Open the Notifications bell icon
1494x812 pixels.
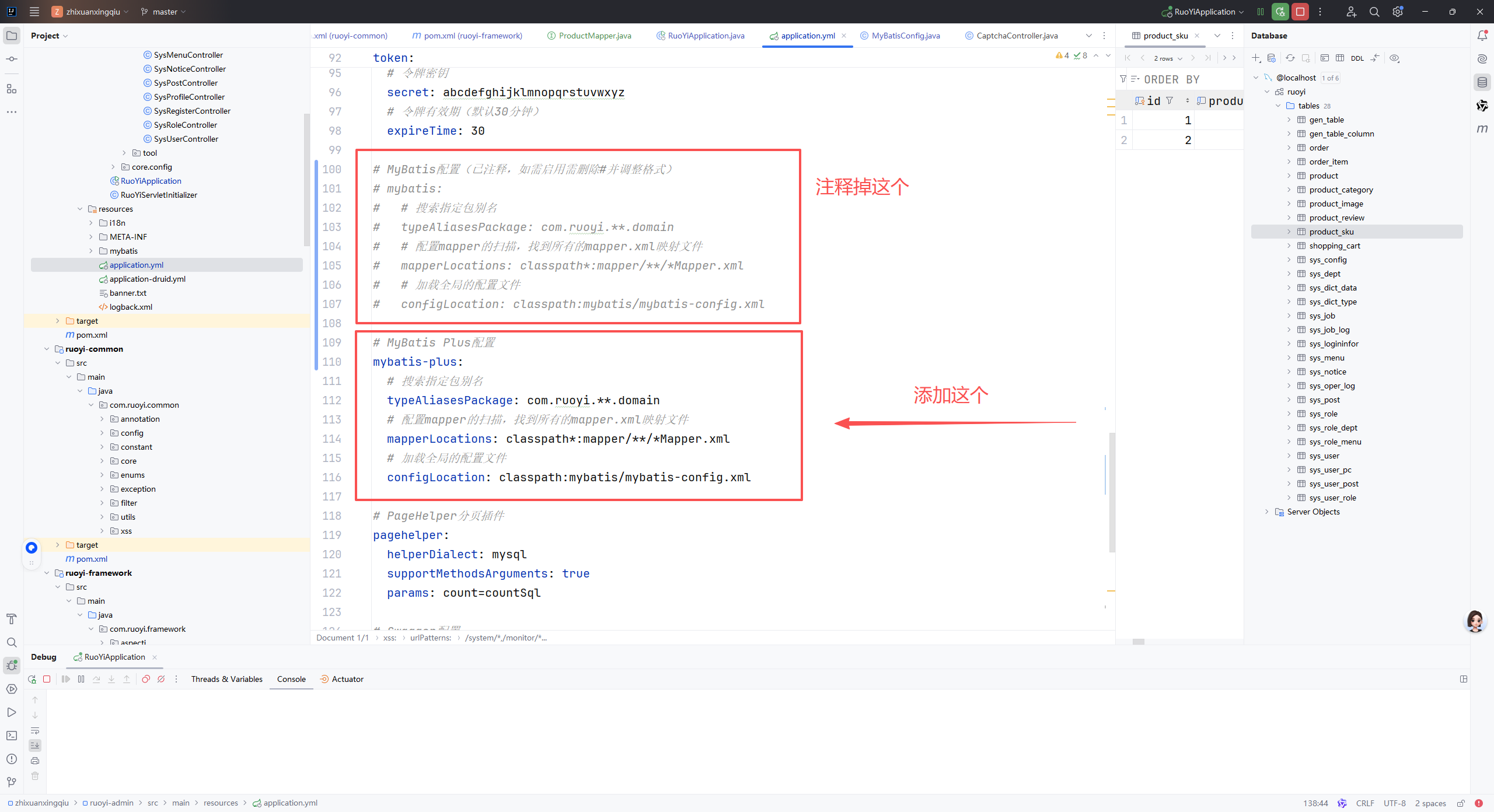click(x=1482, y=36)
